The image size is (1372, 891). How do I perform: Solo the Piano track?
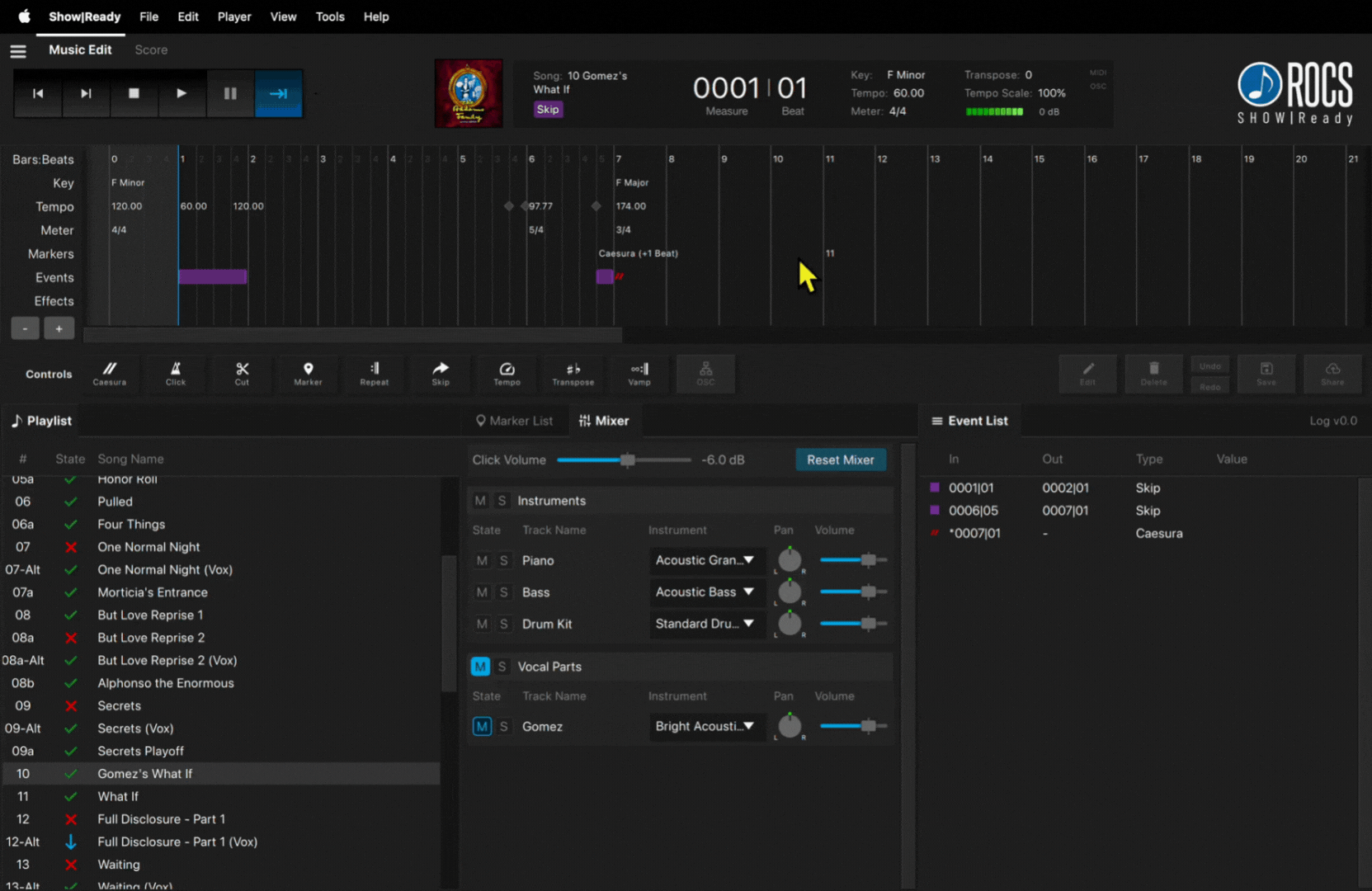tap(503, 560)
